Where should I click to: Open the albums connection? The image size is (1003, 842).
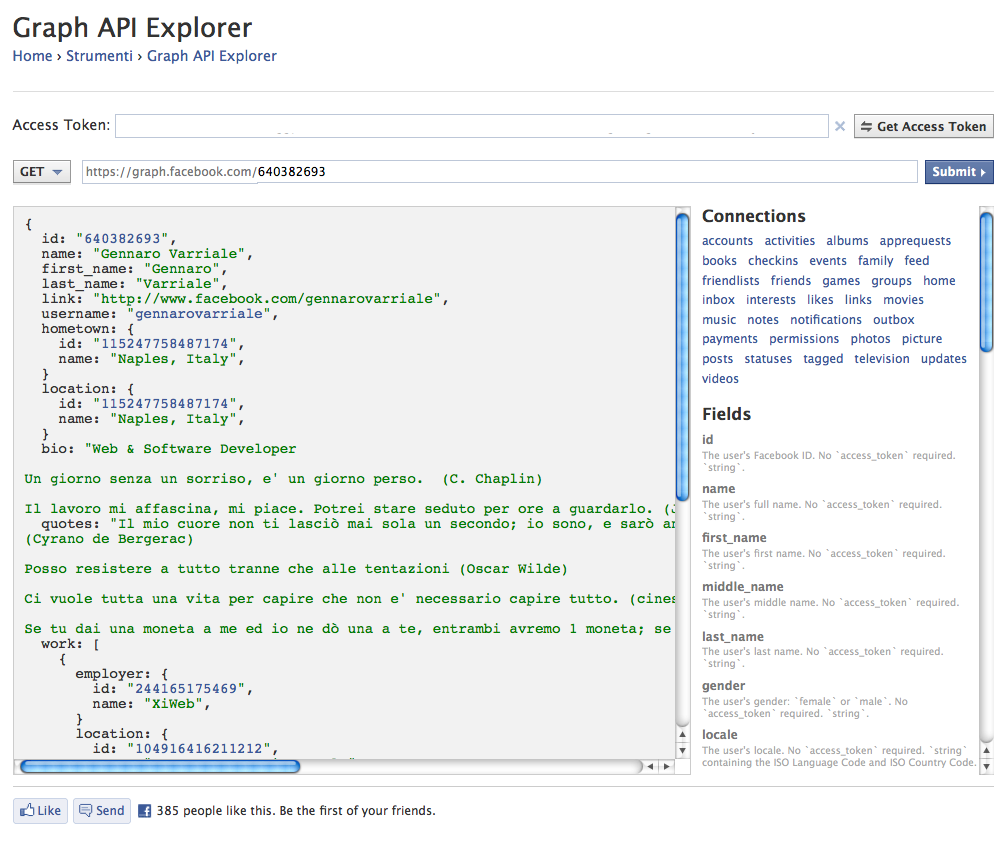(847, 241)
